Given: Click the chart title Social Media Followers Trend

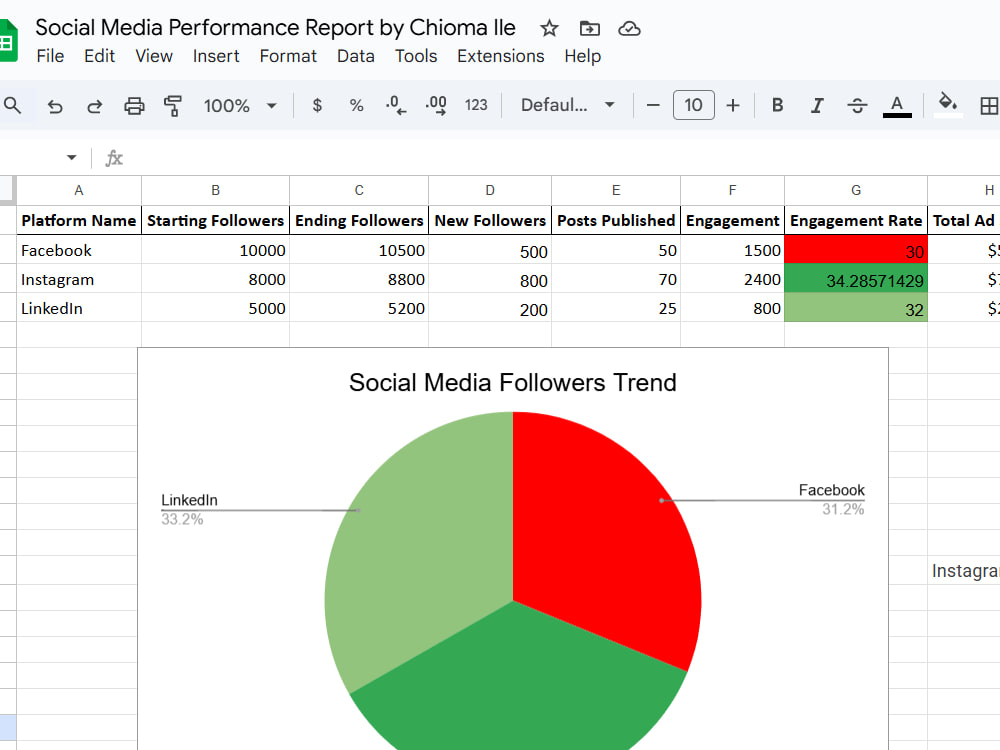Looking at the screenshot, I should 513,383.
